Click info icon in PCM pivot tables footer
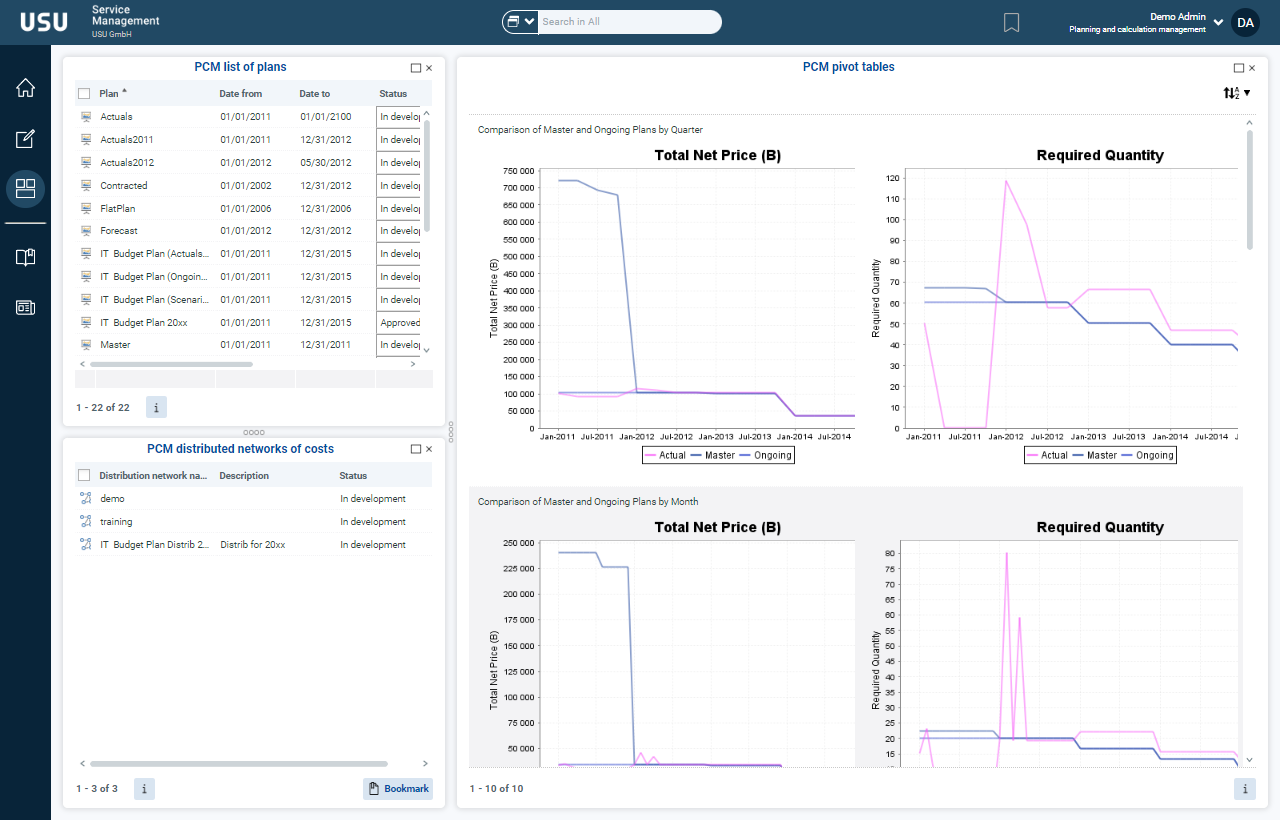The image size is (1280, 820). tap(1244, 789)
